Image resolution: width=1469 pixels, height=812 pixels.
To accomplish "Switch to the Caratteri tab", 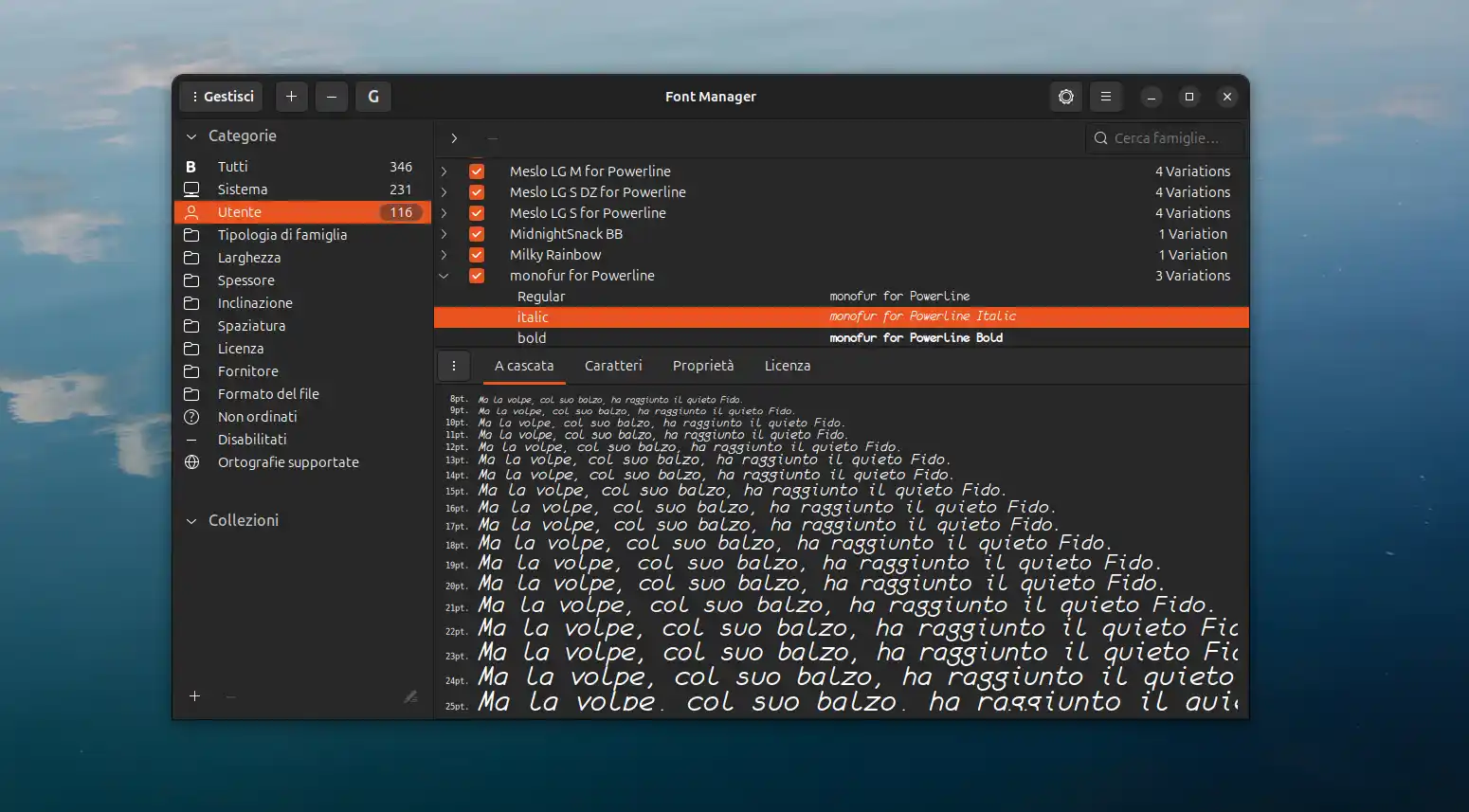I will pyautogui.click(x=613, y=365).
